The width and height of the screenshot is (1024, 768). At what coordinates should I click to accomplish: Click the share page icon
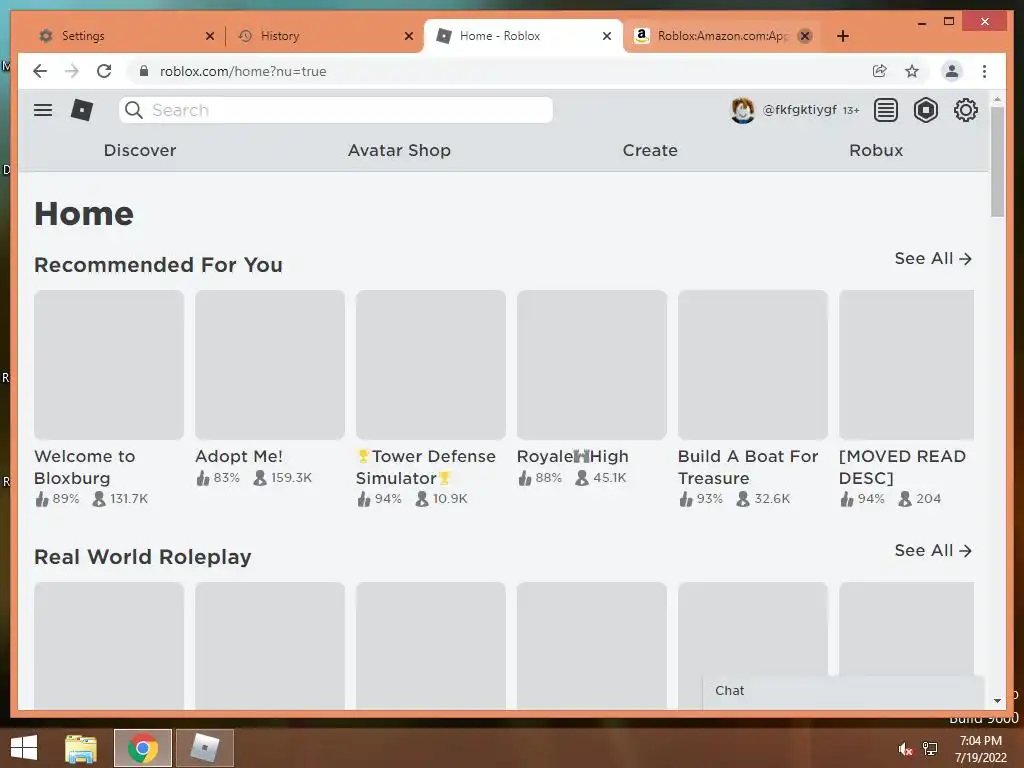pyautogui.click(x=880, y=71)
